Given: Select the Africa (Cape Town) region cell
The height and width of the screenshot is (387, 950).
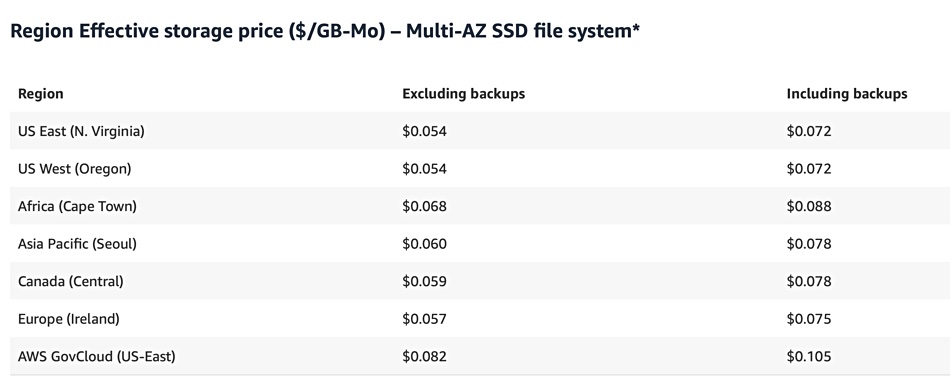Looking at the screenshot, I should (x=77, y=206).
